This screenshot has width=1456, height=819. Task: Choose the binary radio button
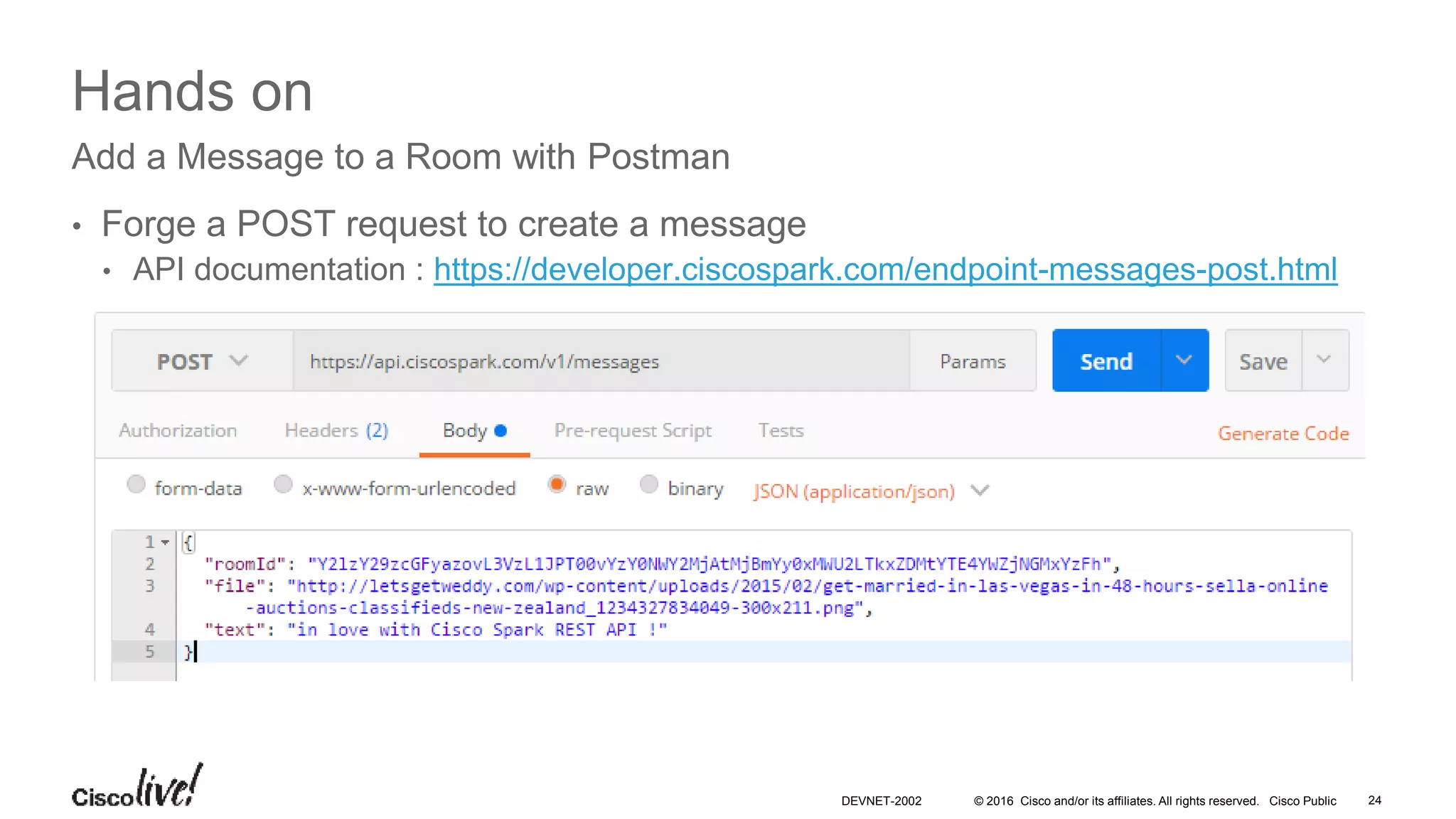click(x=648, y=485)
